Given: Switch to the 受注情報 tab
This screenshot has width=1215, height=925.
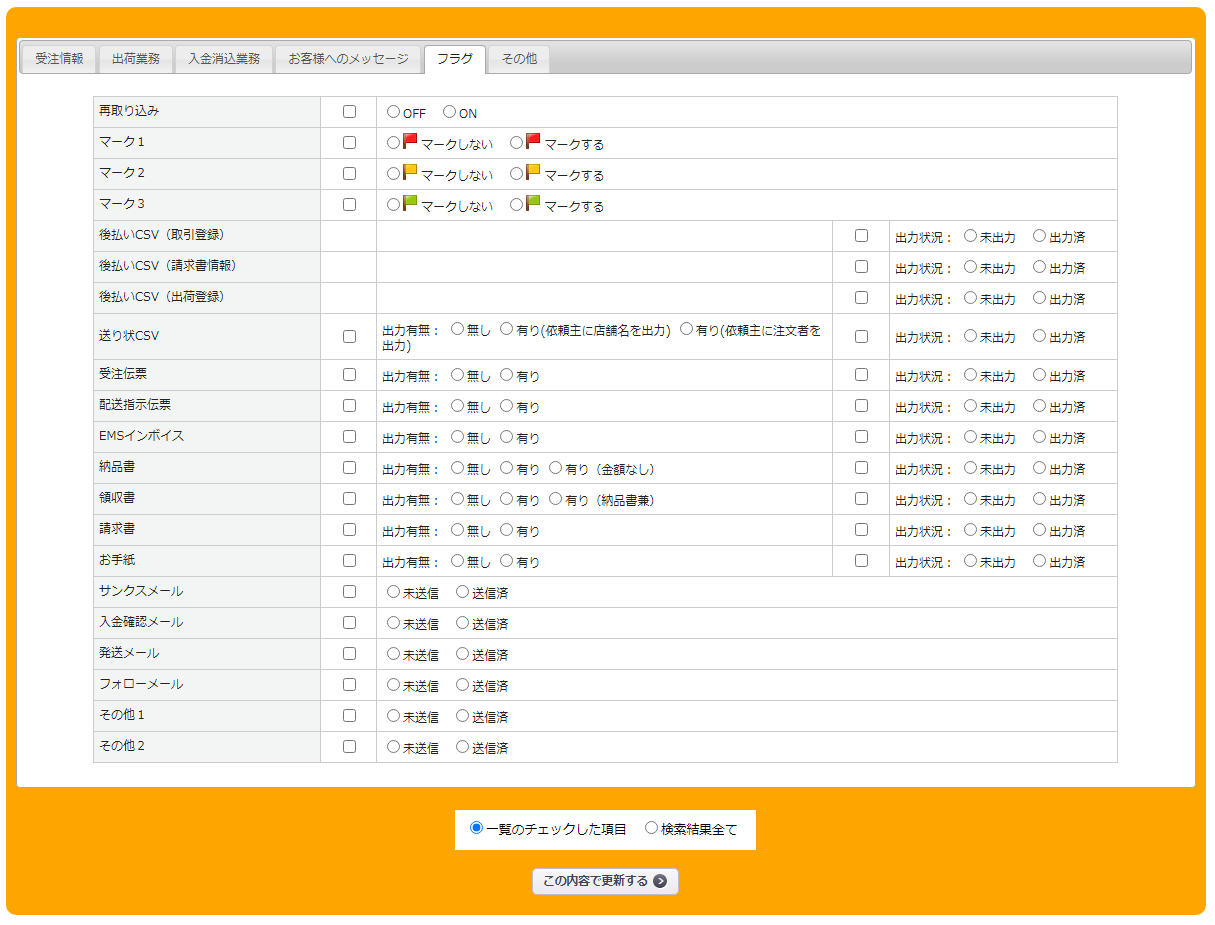Looking at the screenshot, I should pos(59,59).
